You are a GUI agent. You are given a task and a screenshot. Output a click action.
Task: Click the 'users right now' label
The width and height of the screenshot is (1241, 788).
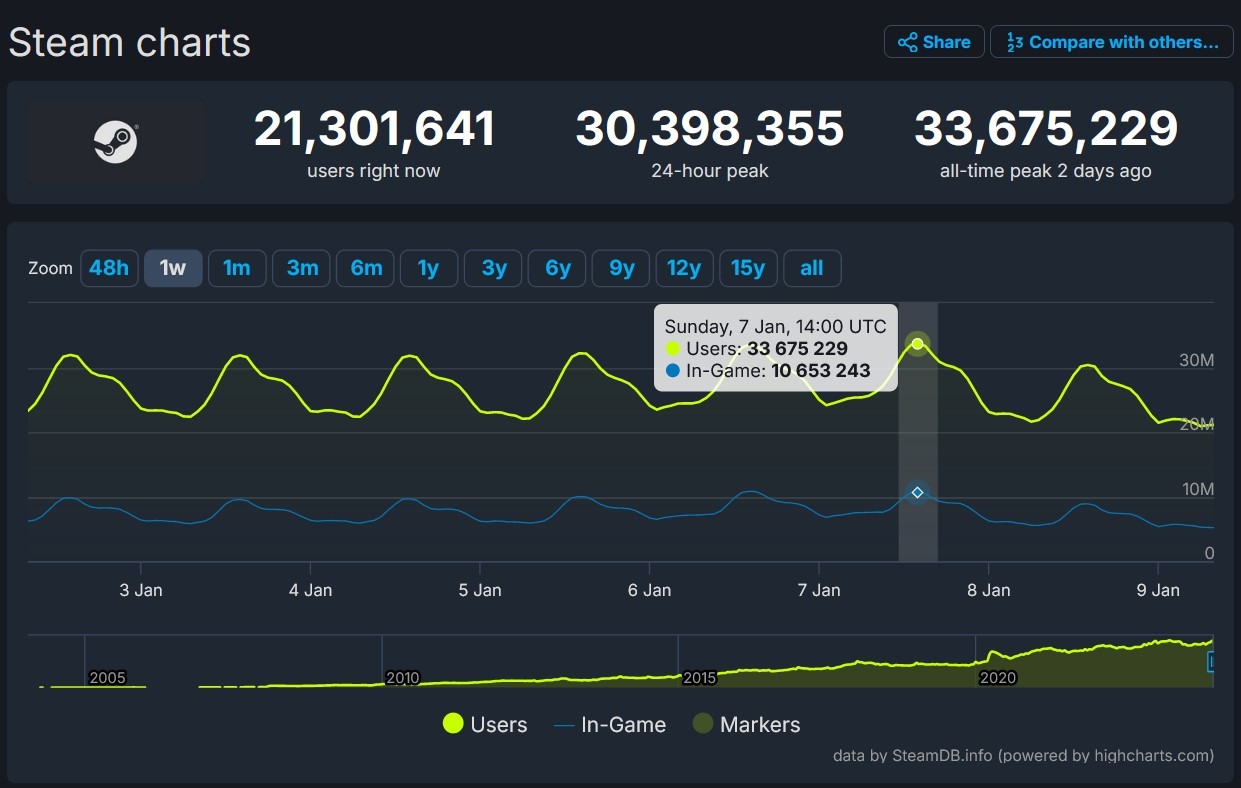374,171
